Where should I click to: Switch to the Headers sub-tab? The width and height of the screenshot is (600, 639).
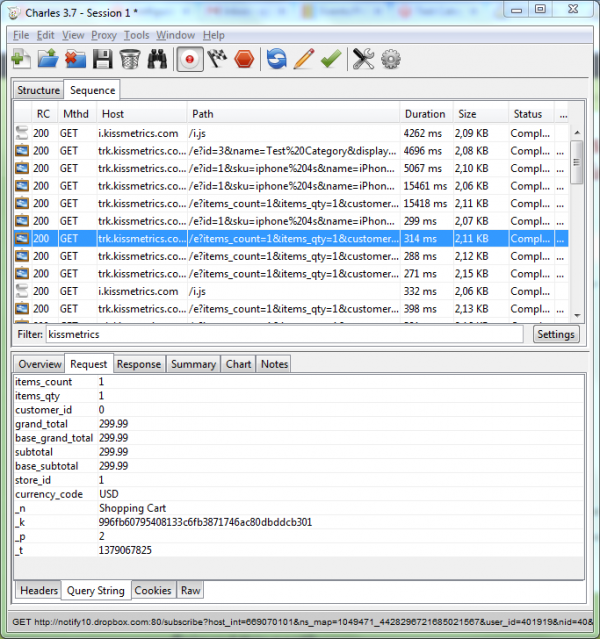(x=39, y=590)
